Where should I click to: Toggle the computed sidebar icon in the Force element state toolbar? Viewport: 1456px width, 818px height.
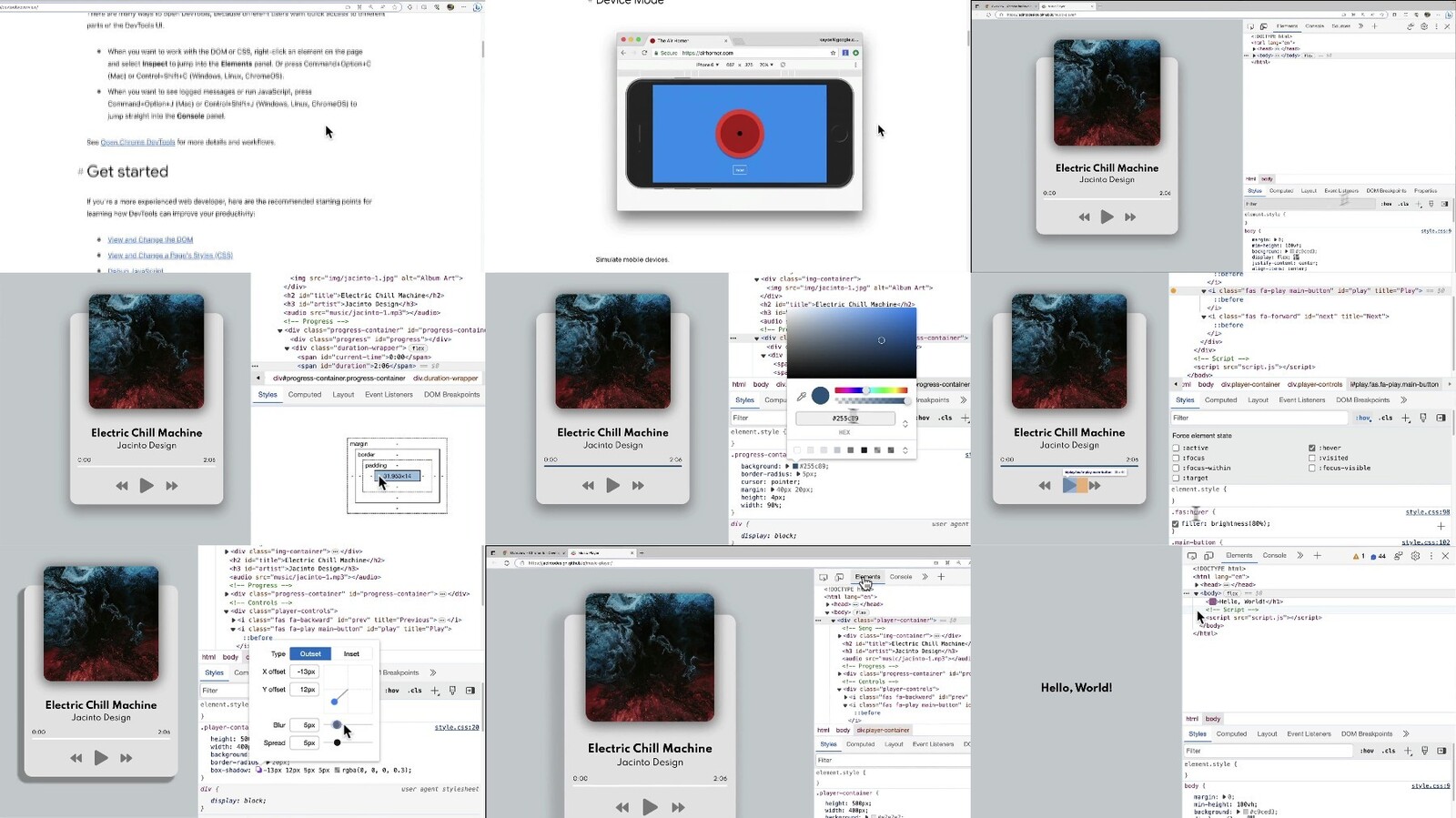click(1441, 418)
